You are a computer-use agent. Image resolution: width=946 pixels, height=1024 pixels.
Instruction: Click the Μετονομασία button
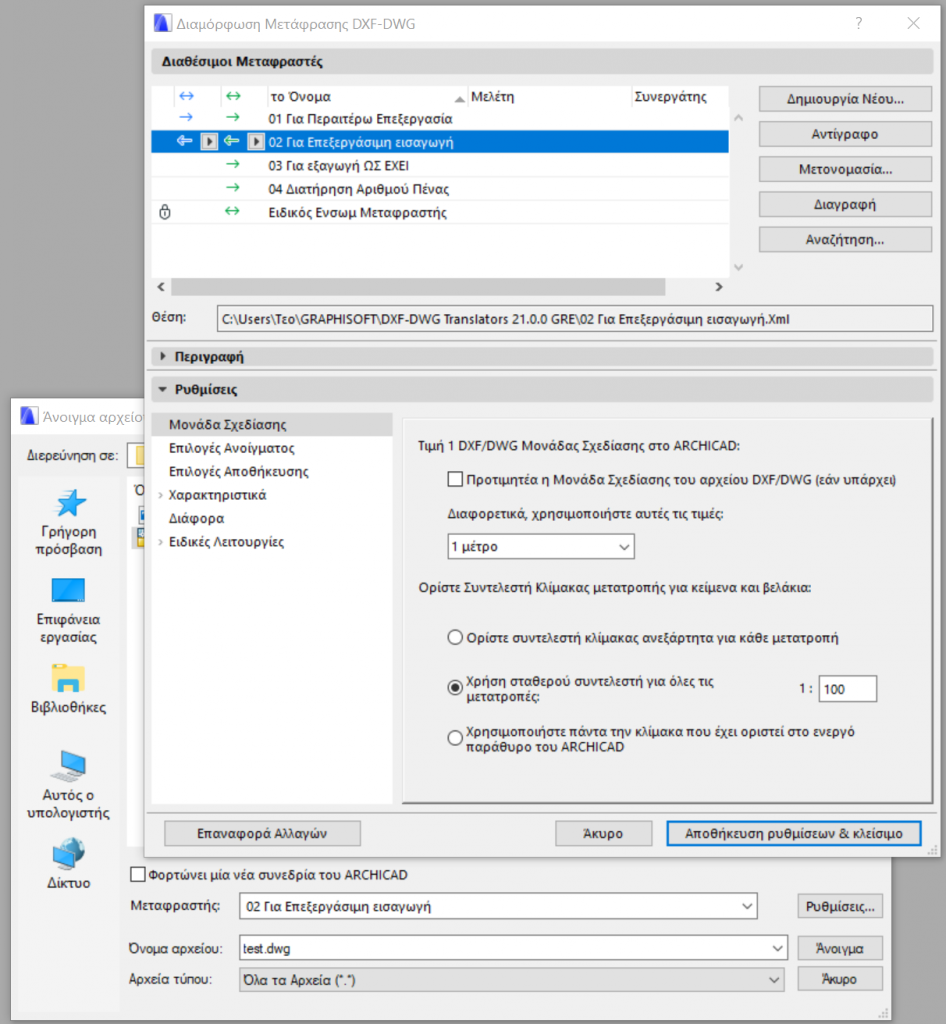tap(845, 169)
